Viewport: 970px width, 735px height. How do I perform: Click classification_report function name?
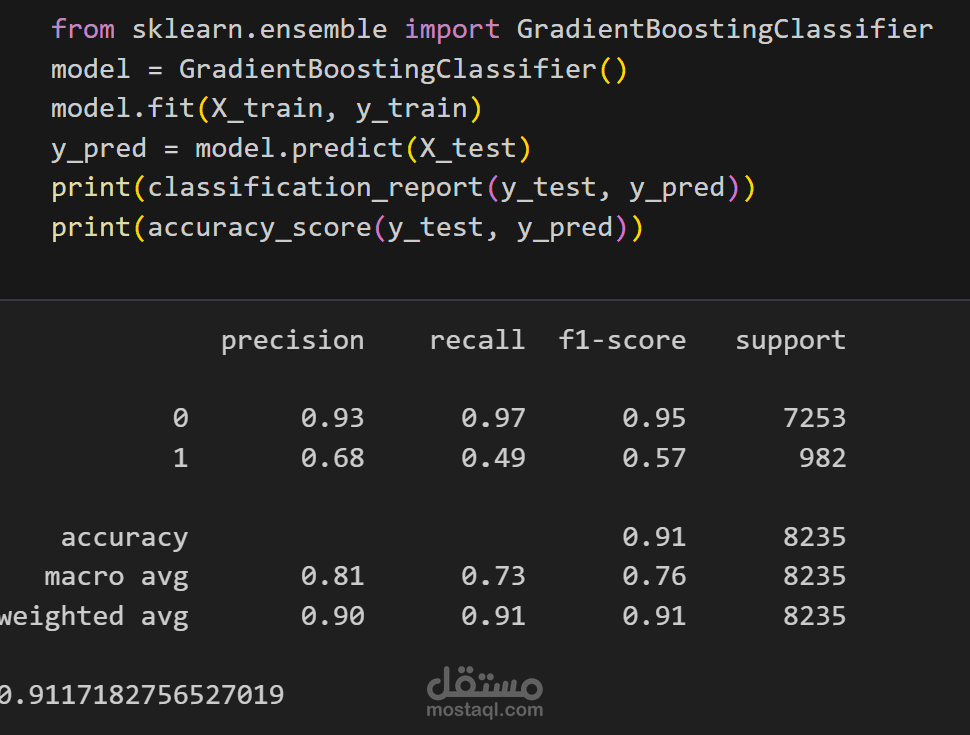click(315, 188)
